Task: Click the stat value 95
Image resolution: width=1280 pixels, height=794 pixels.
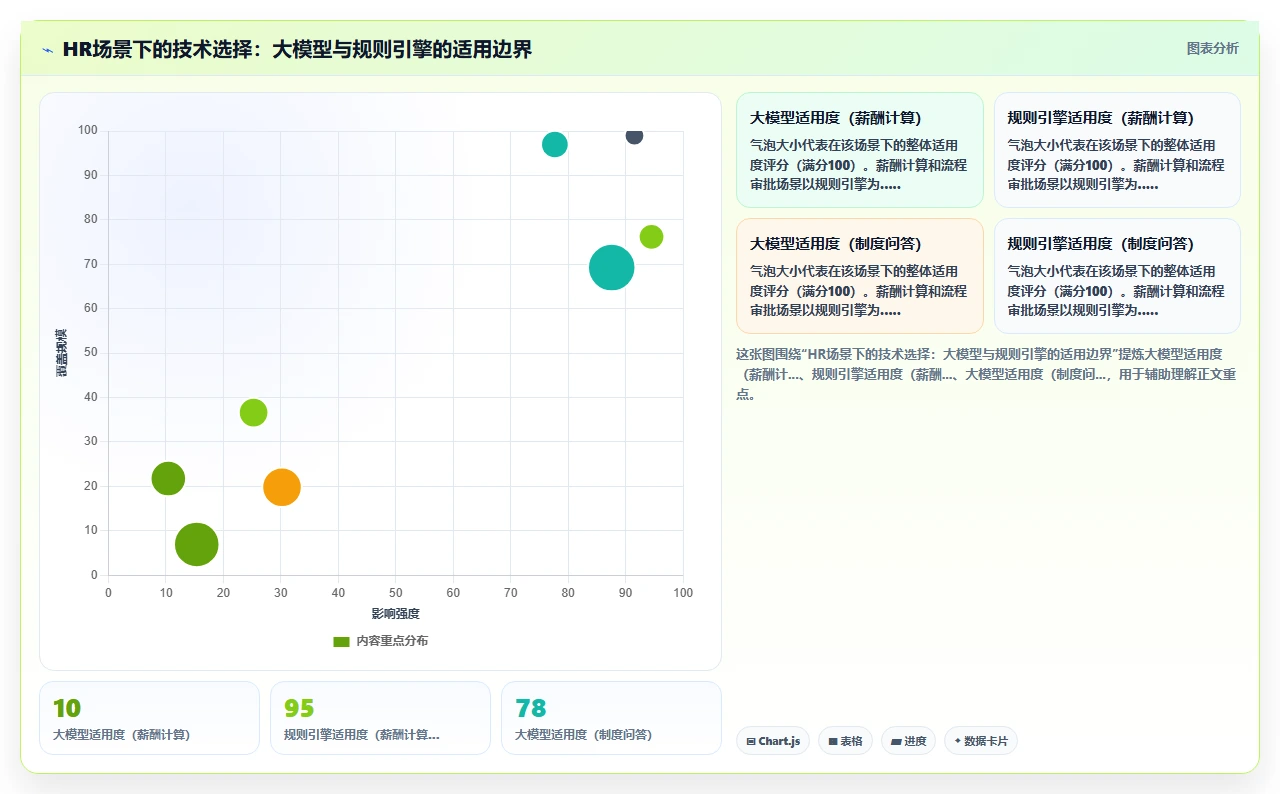Action: pyautogui.click(x=299, y=708)
